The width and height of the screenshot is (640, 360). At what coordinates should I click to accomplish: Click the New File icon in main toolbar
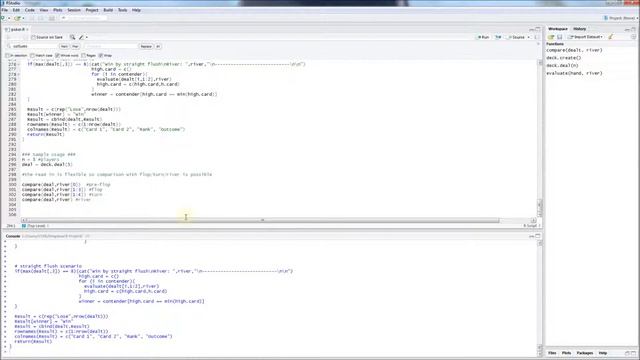click(x=4, y=18)
